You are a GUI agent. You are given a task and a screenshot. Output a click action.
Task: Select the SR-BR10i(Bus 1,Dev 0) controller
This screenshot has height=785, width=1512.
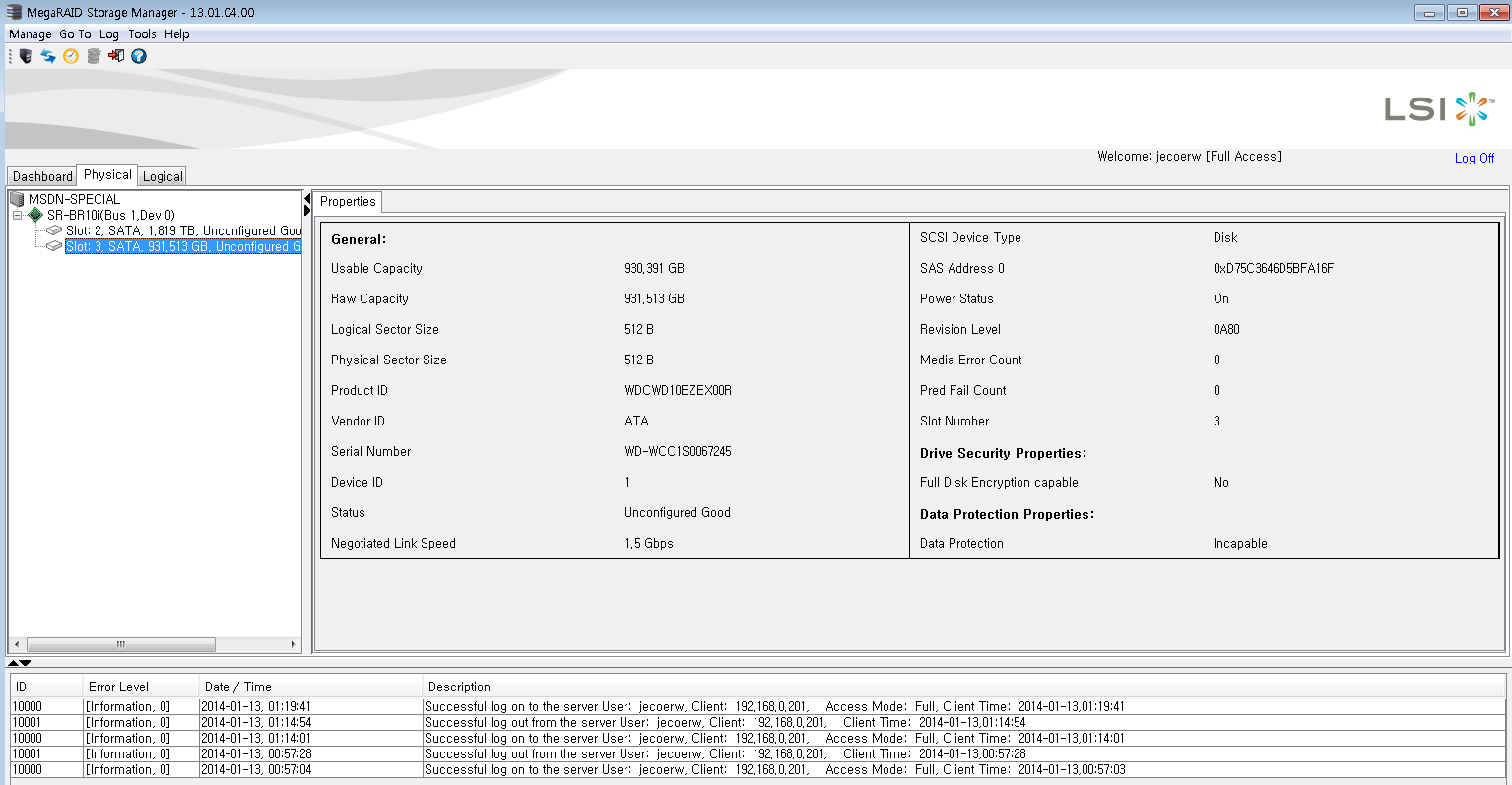pos(111,215)
